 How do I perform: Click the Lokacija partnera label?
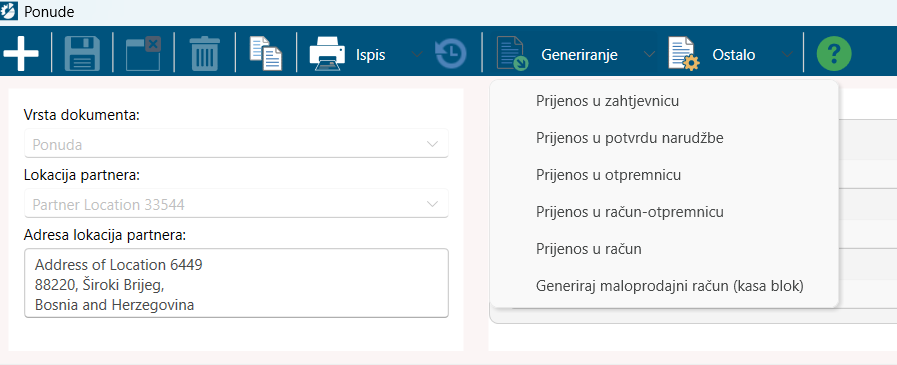pyautogui.click(x=82, y=175)
